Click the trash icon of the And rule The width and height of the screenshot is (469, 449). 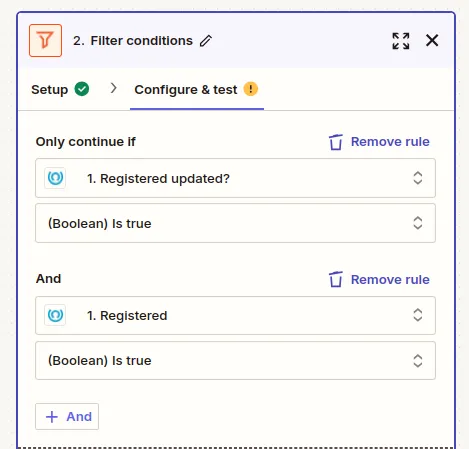[x=336, y=279]
